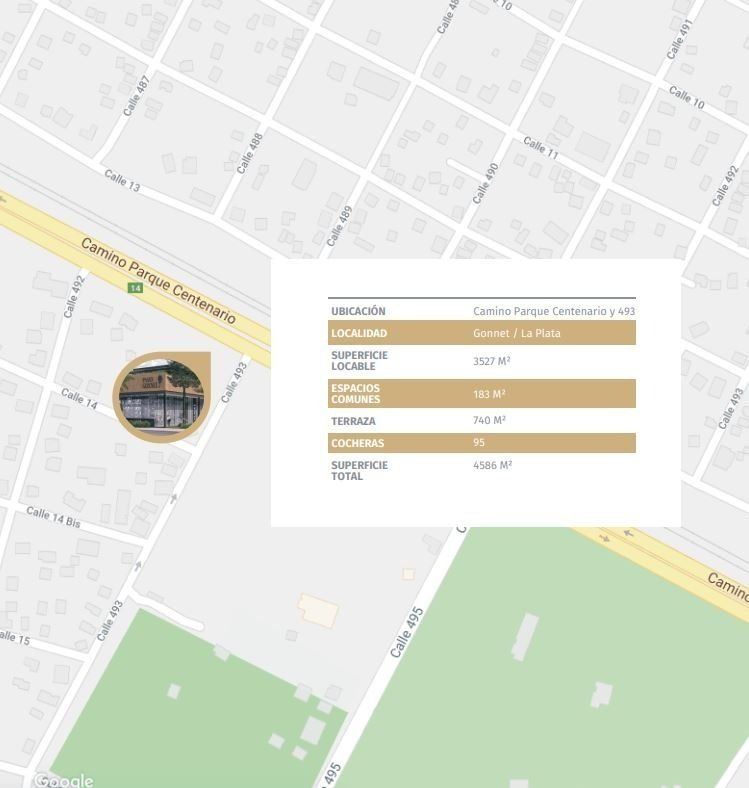Select the Camino Parque Centenario road label
Viewport: 749px width, 788px height.
(157, 281)
